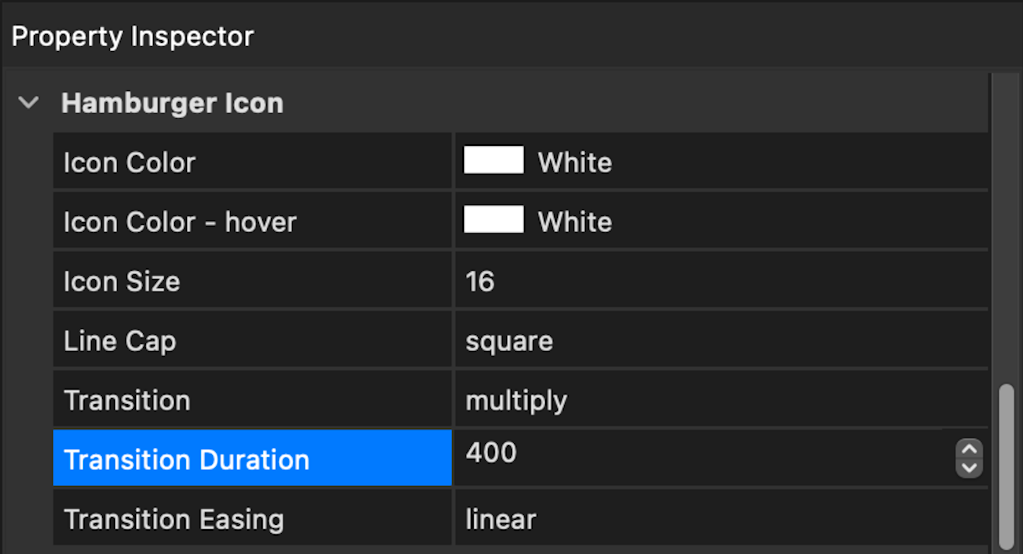Select the Icon Size value 16
Image resolution: width=1024 pixels, height=555 pixels.
(480, 281)
